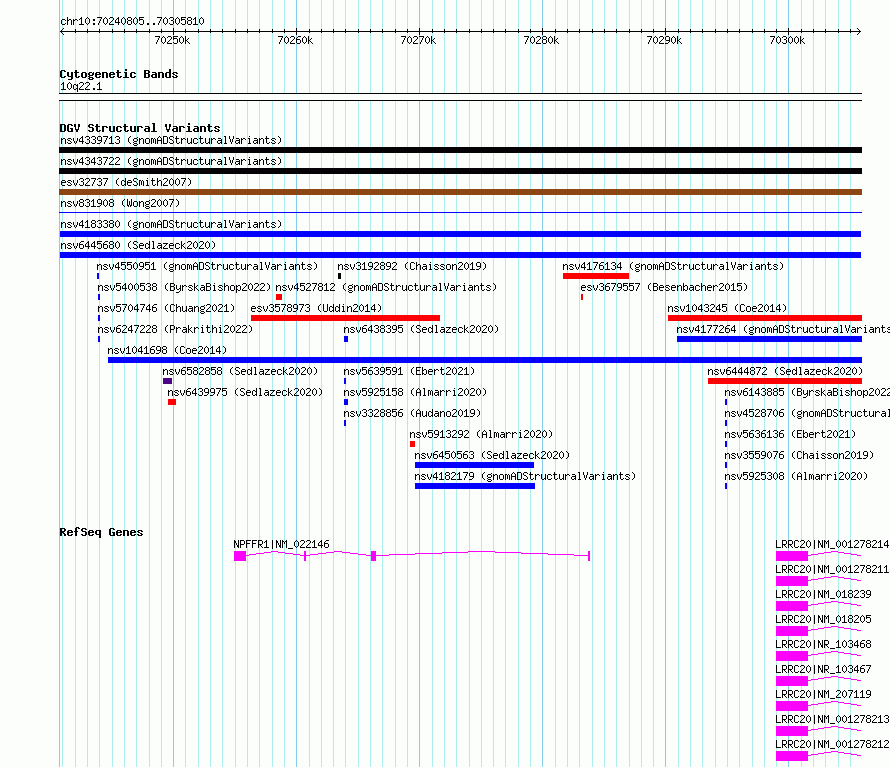Open nsv5925158 (Almarri2020) label
The height and width of the screenshot is (767, 890).
pyautogui.click(x=415, y=392)
